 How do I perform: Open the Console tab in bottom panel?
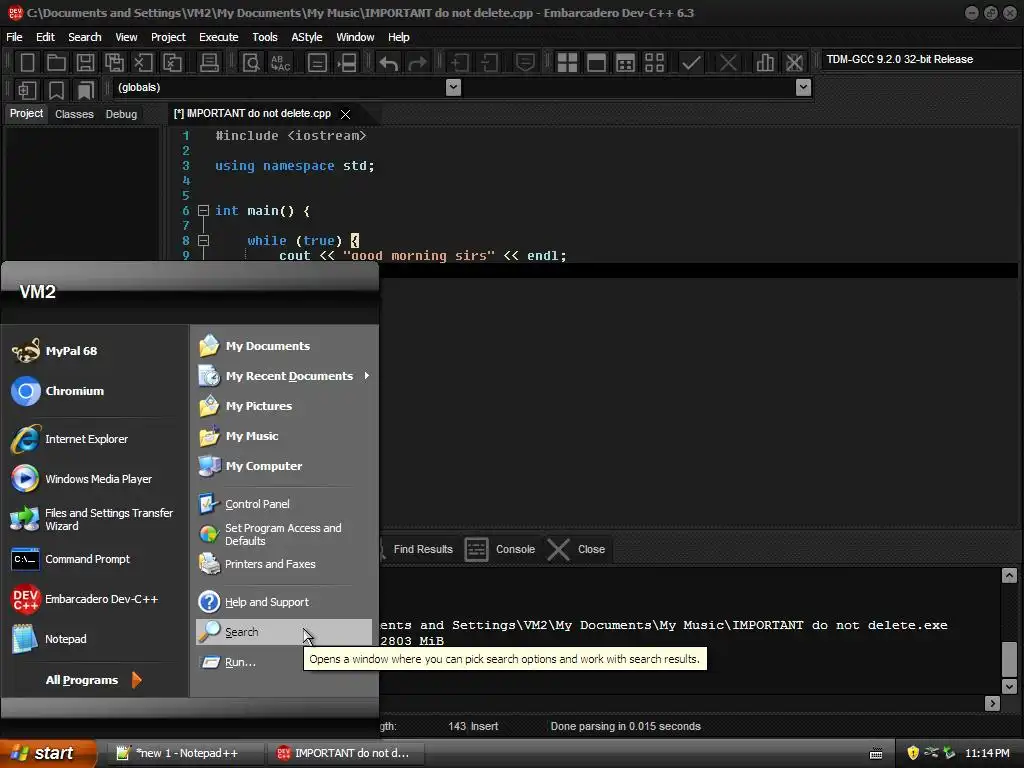(500, 549)
